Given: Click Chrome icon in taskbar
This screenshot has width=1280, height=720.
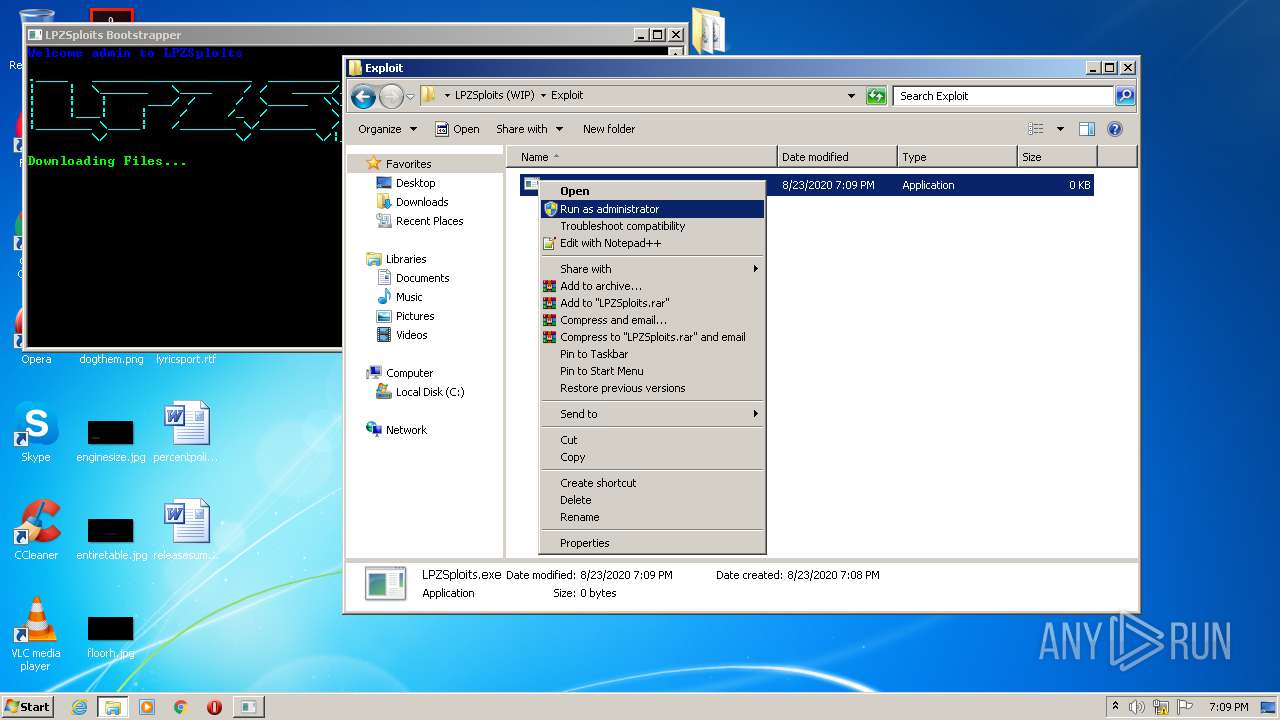Looking at the screenshot, I should (x=181, y=707).
